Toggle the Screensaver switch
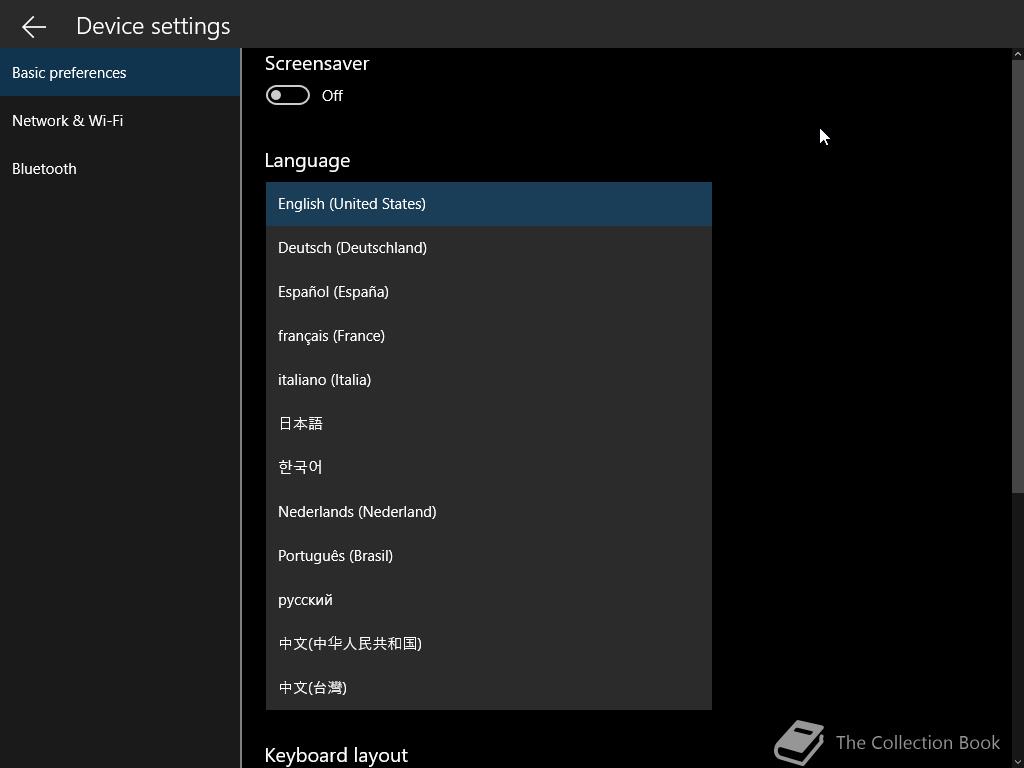This screenshot has height=768, width=1024. [287, 95]
